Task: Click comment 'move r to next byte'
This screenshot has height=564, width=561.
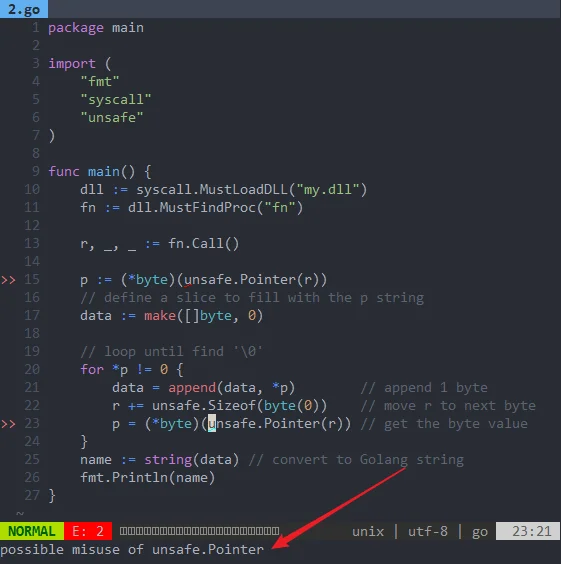Action: (460, 405)
